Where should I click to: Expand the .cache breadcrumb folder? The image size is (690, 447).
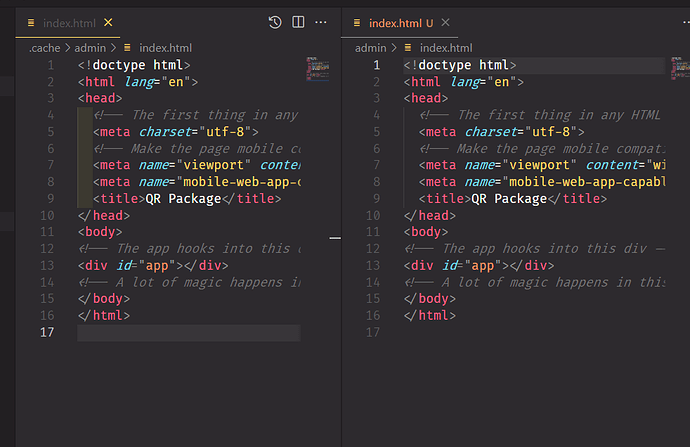(43, 47)
